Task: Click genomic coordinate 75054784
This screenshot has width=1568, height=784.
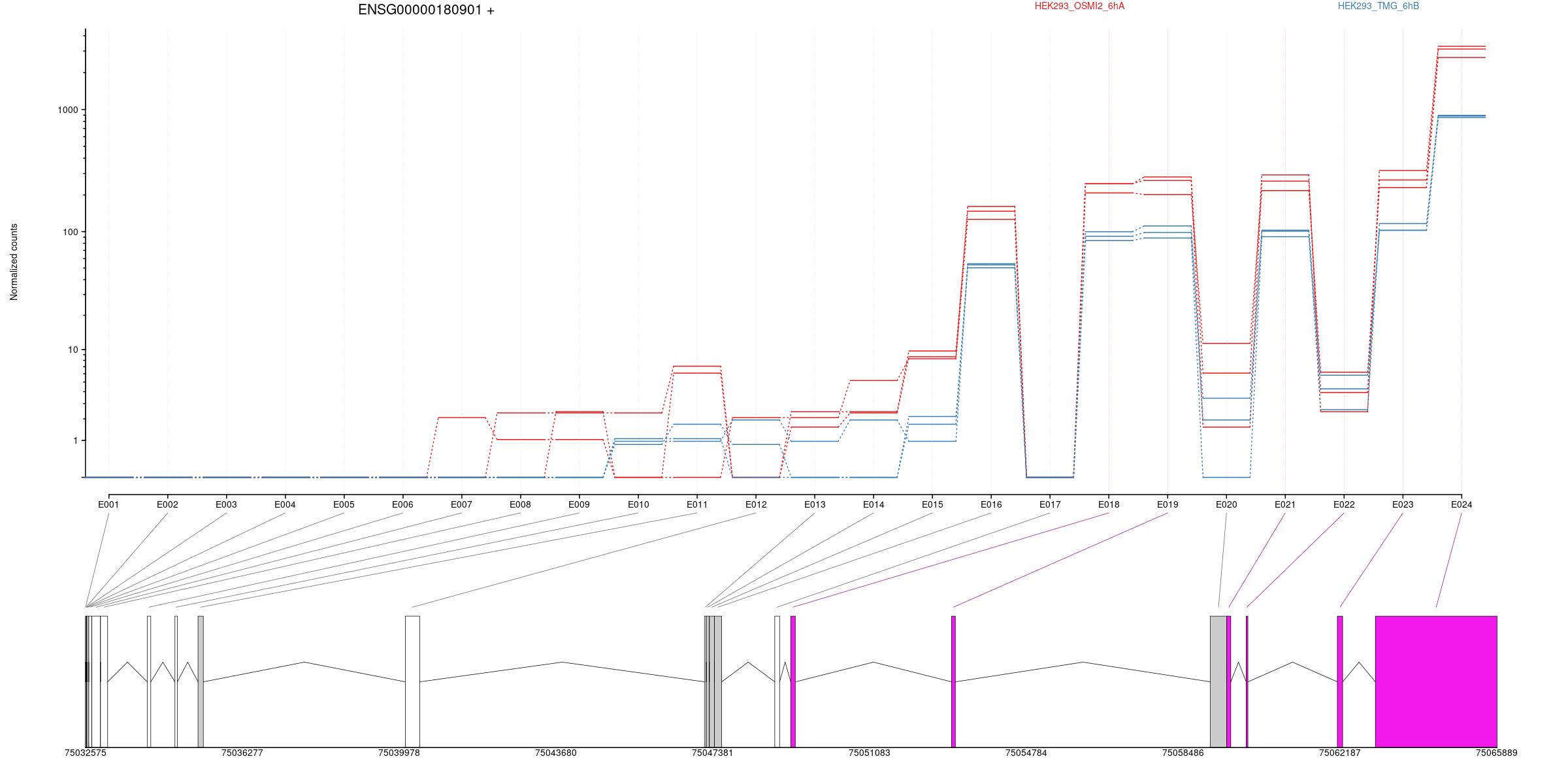Action: (1026, 753)
